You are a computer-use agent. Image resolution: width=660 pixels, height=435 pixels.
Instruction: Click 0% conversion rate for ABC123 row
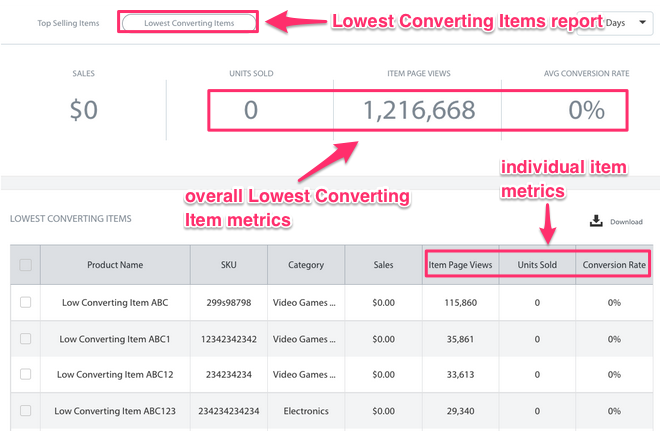click(614, 411)
